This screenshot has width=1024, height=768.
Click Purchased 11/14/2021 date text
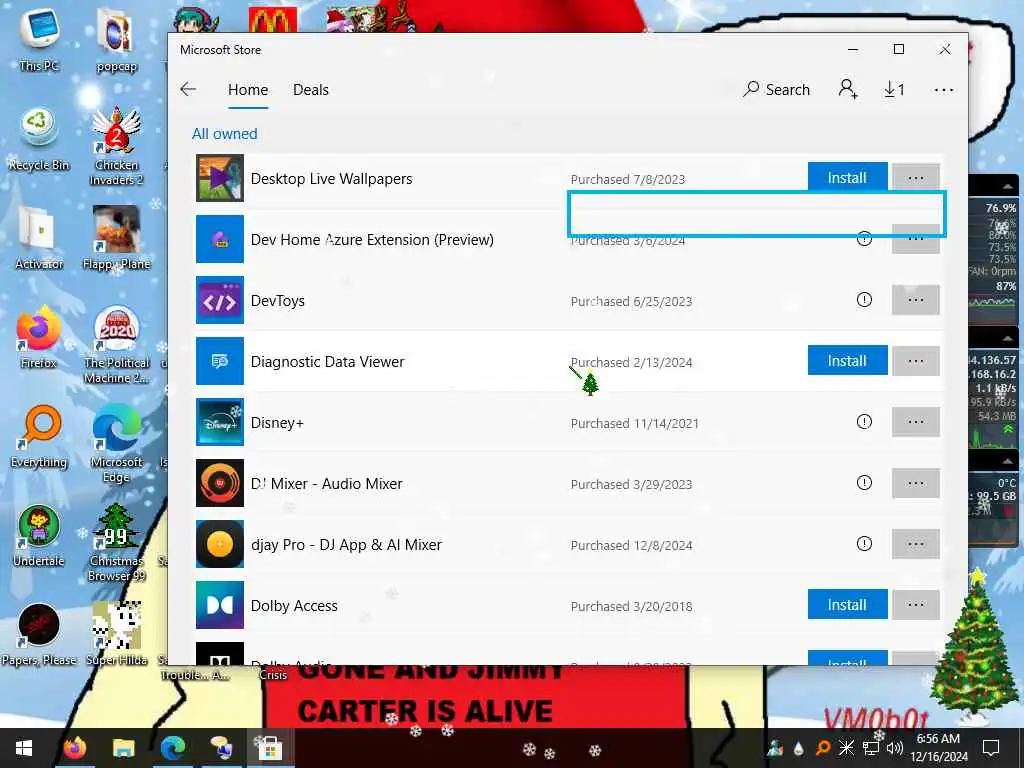click(x=634, y=423)
